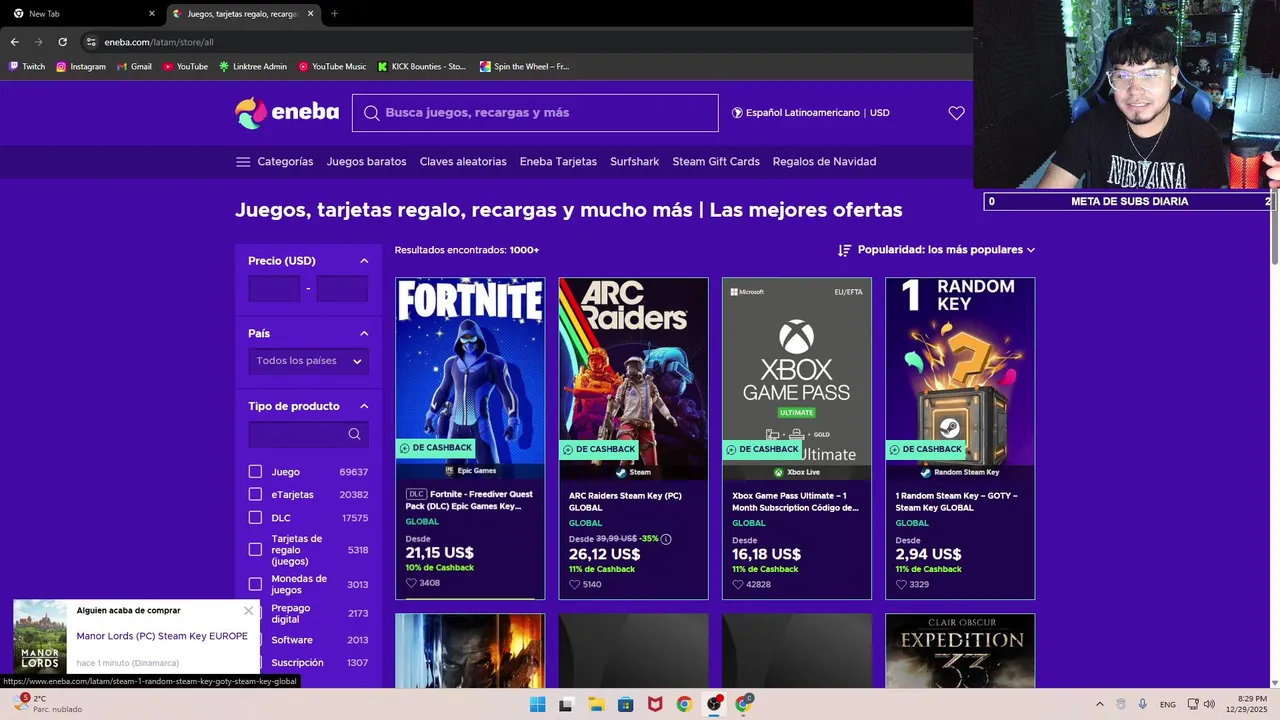Open the Spin the Wheel bookmark
Image resolution: width=1280 pixels, height=720 pixels.
pos(524,67)
